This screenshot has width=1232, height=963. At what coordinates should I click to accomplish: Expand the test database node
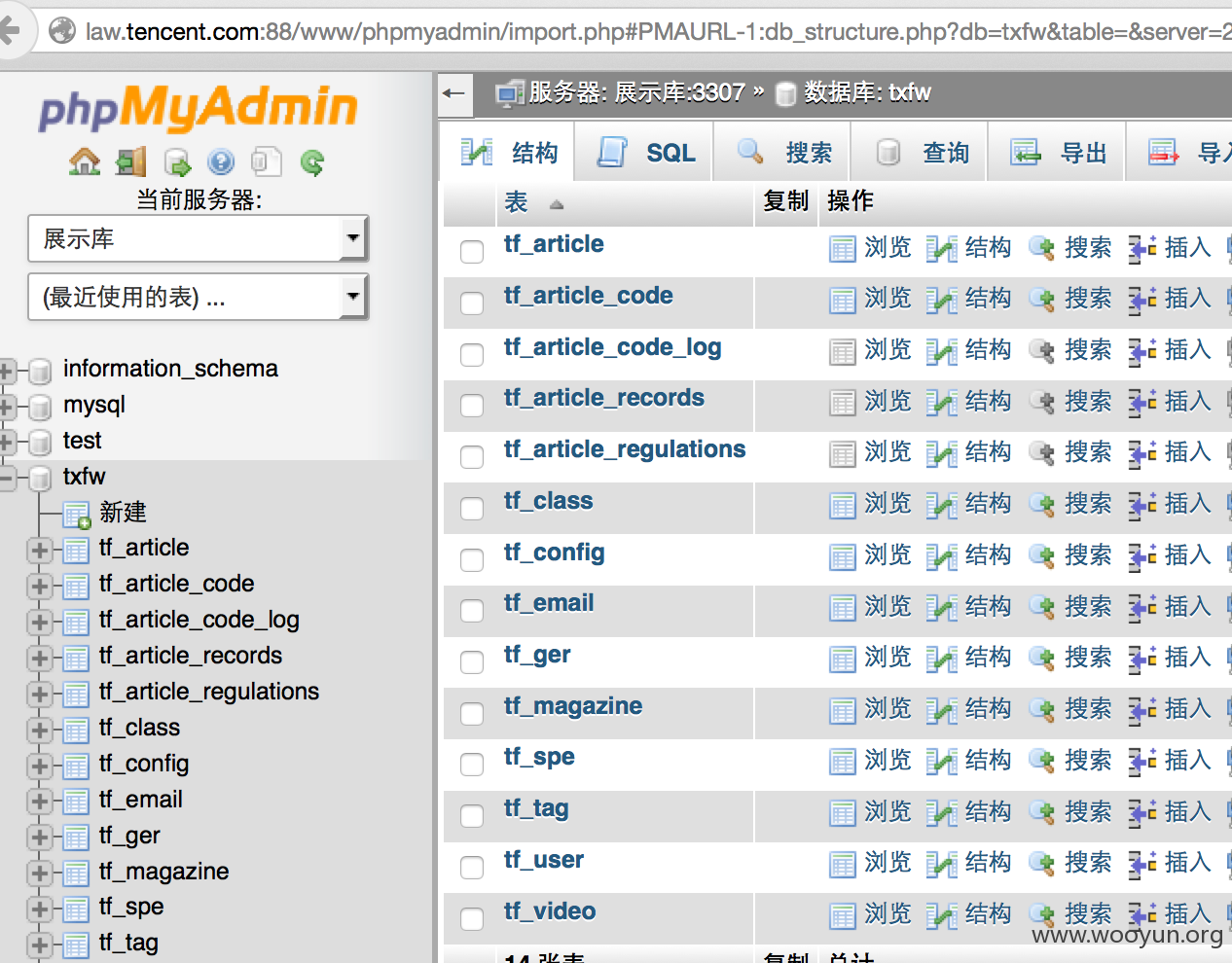pos(7,442)
